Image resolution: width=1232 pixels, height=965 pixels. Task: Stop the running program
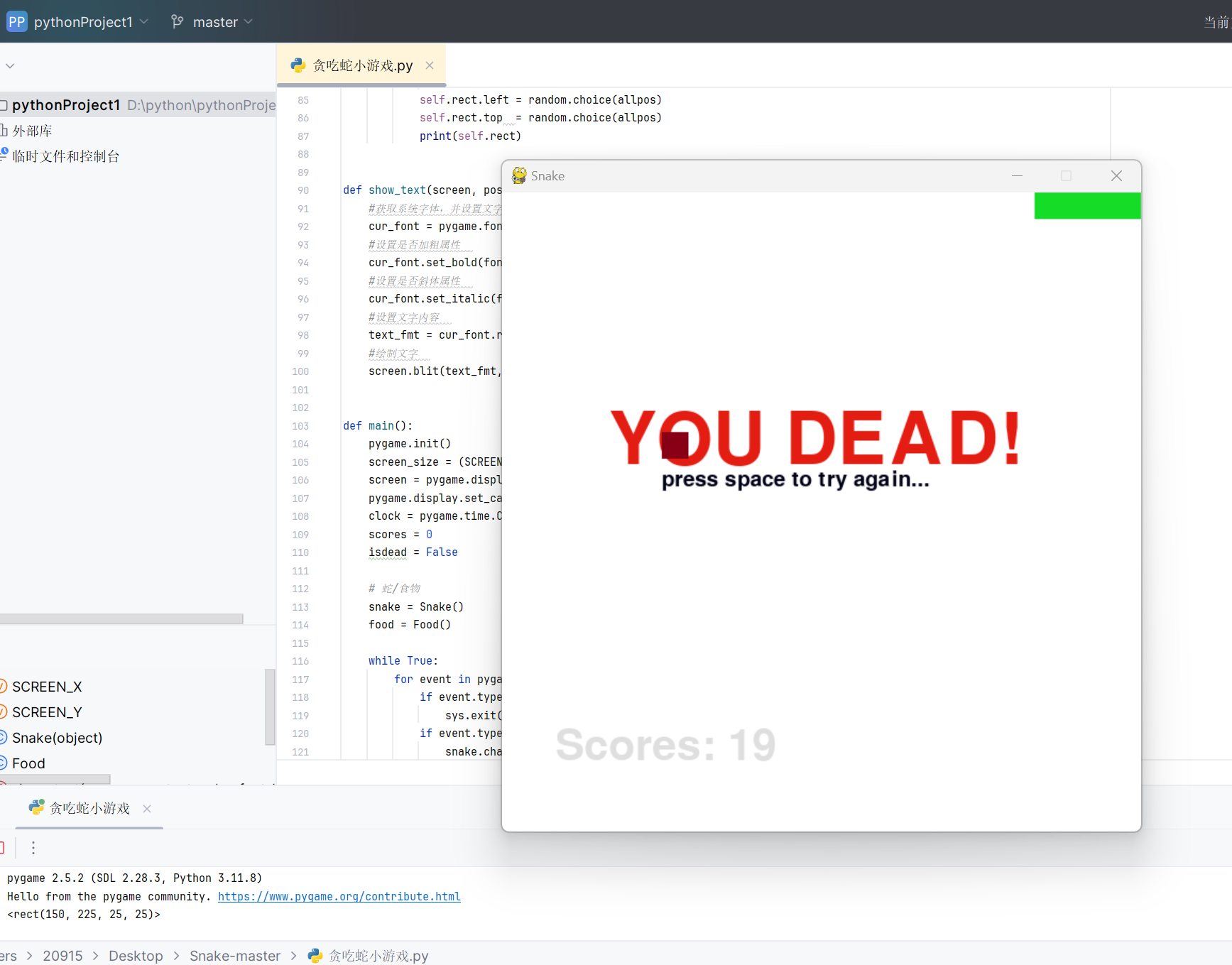tap(2, 848)
